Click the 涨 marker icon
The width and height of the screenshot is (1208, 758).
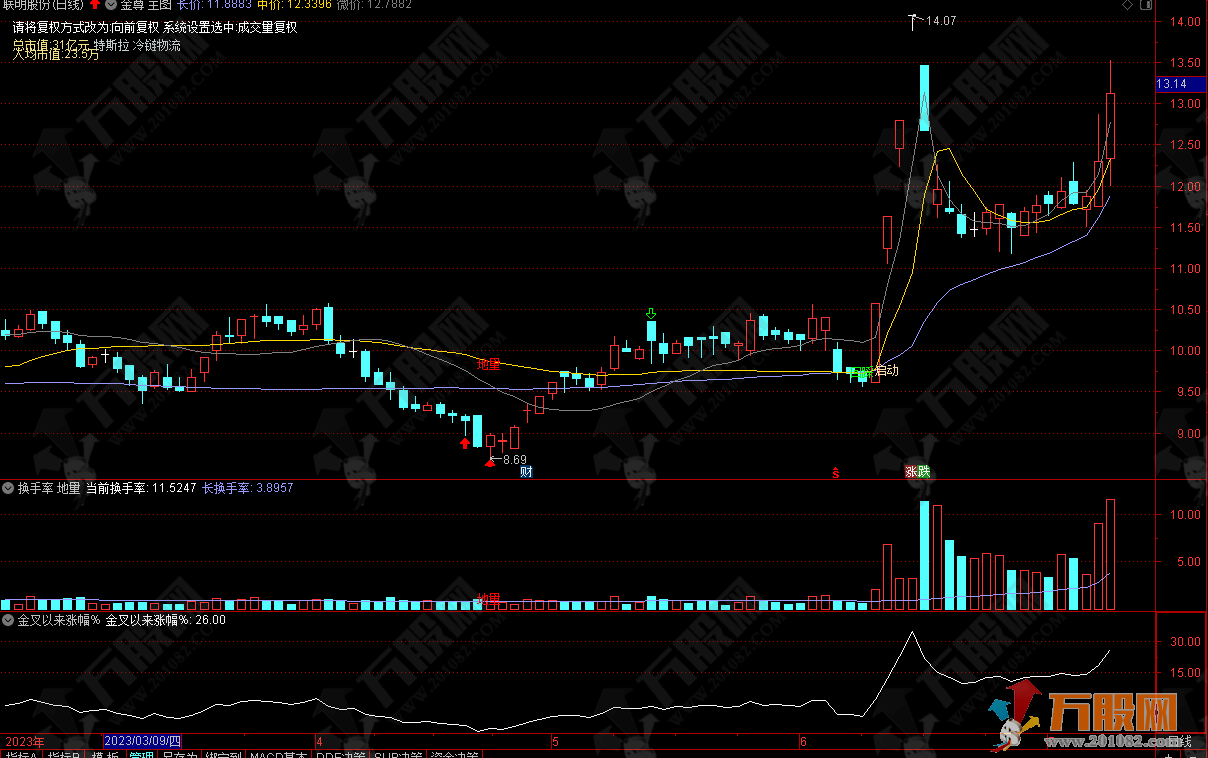[912, 472]
